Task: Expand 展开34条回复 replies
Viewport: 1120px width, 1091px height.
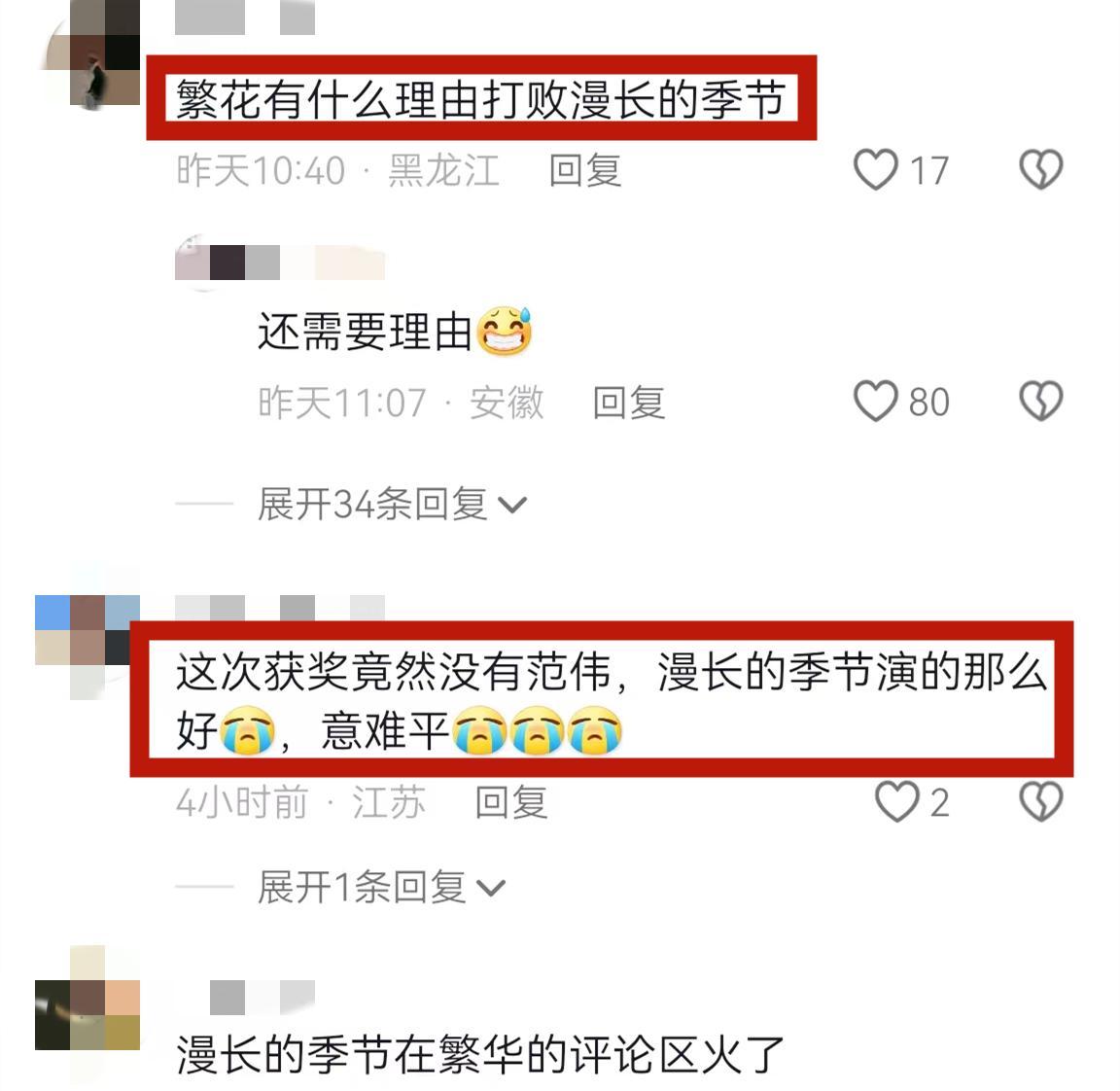Action: 392,505
